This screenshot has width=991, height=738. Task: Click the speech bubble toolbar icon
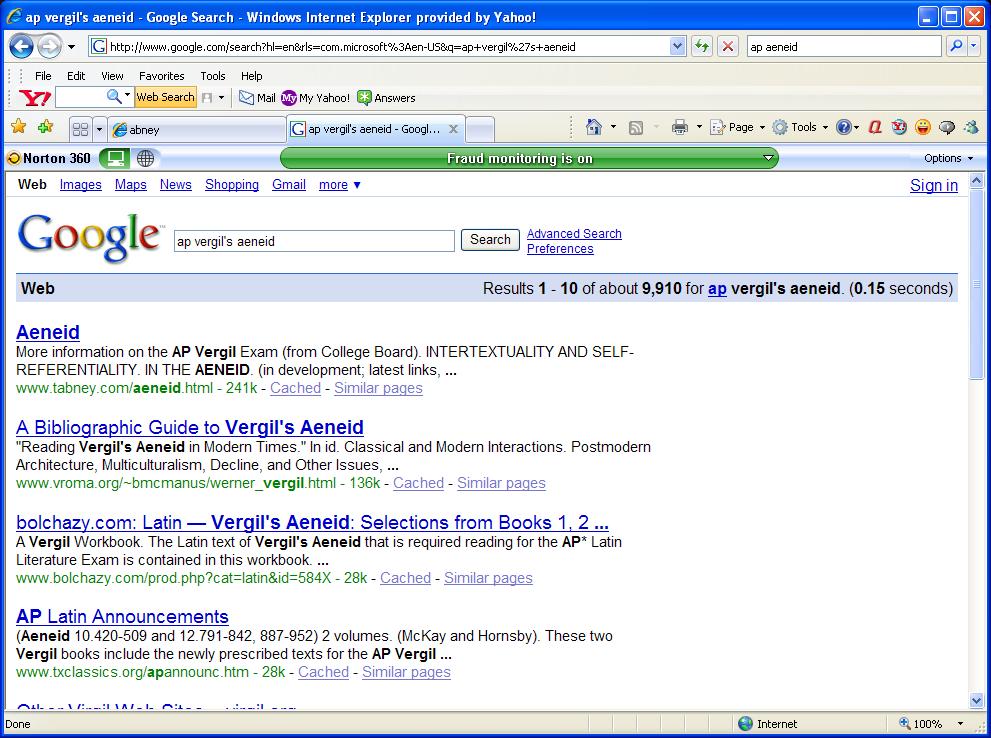947,128
